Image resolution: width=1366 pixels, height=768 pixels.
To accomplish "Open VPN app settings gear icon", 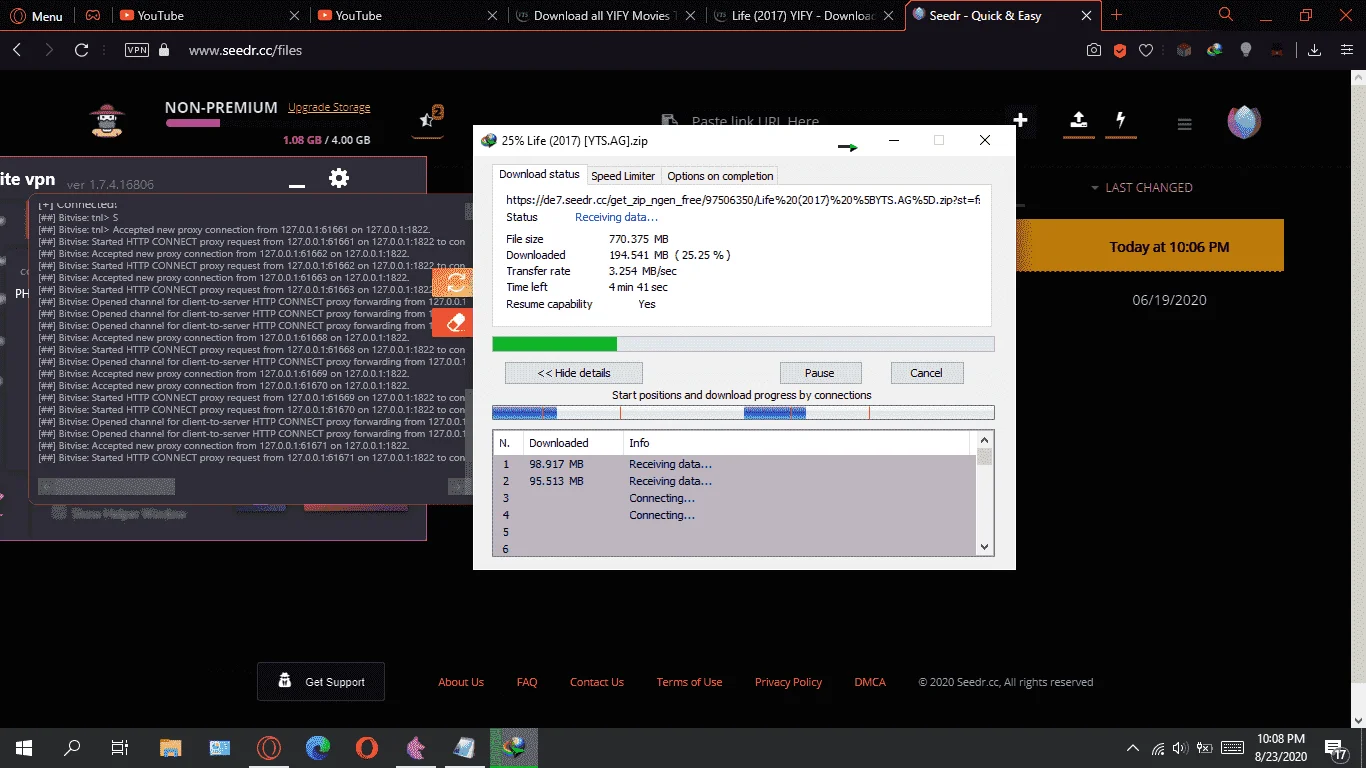I will click(339, 178).
